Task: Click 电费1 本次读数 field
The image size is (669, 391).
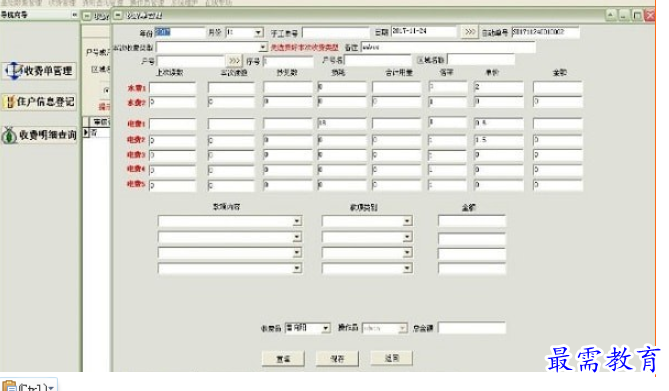Action: pos(231,123)
